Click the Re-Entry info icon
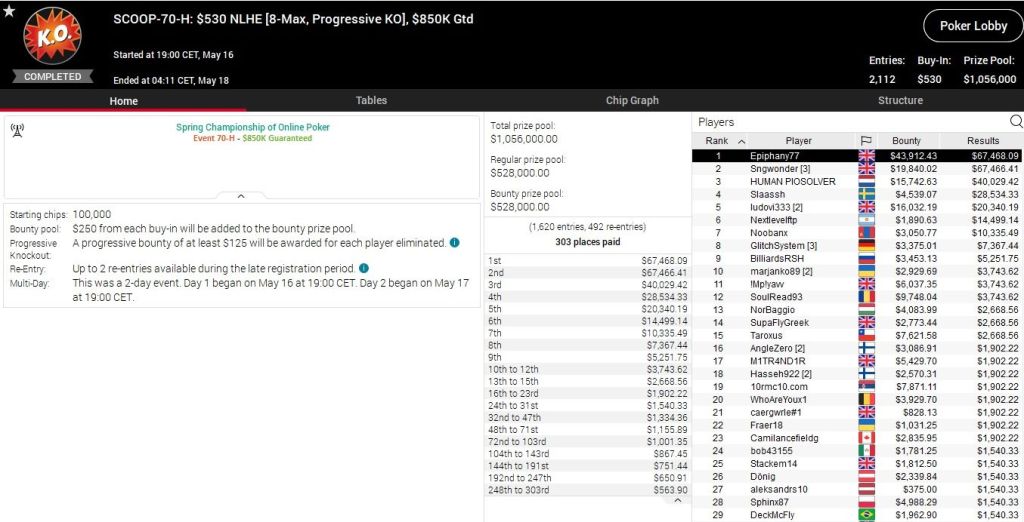 (x=363, y=268)
